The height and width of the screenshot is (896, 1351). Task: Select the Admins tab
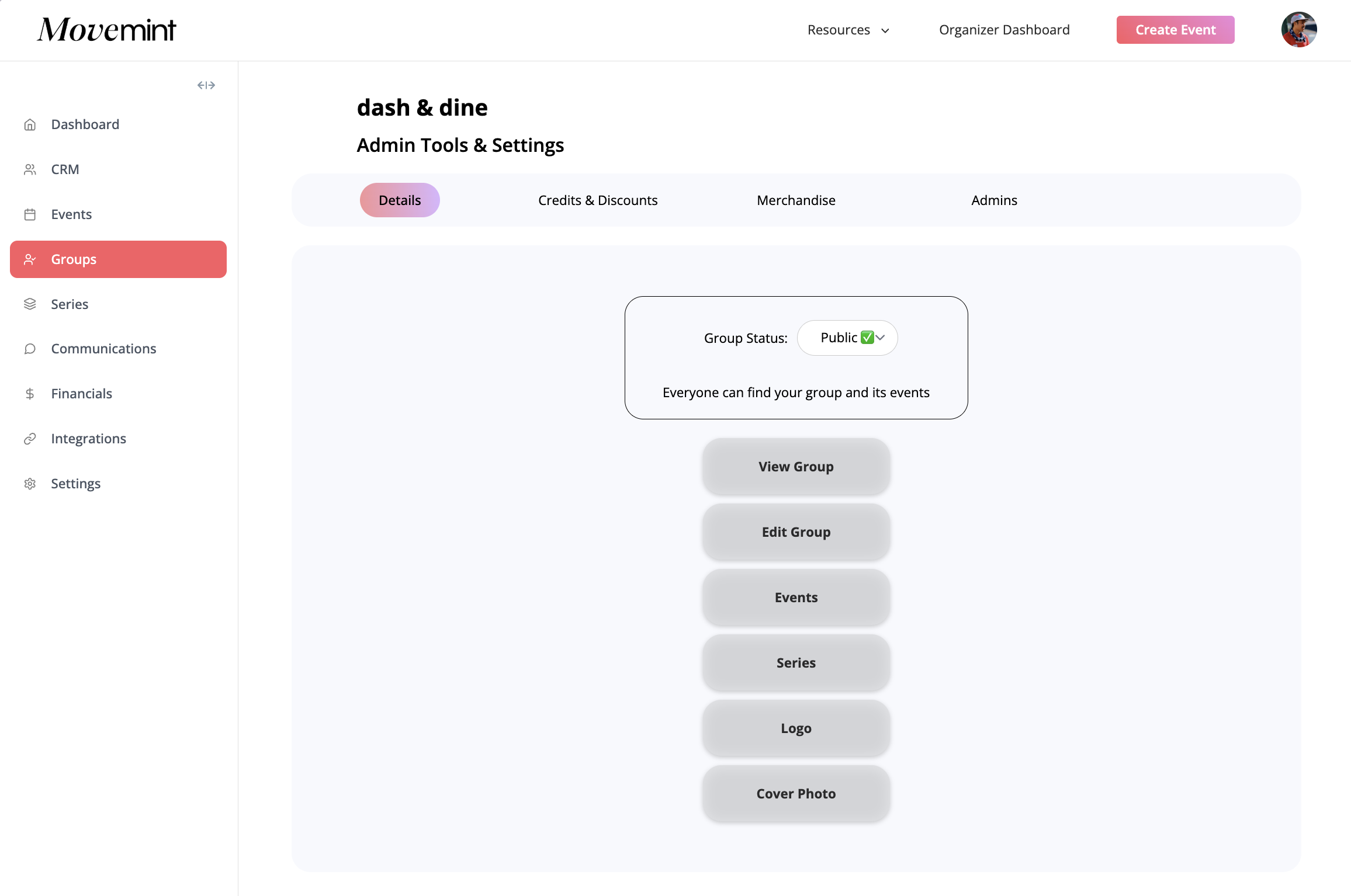994,200
